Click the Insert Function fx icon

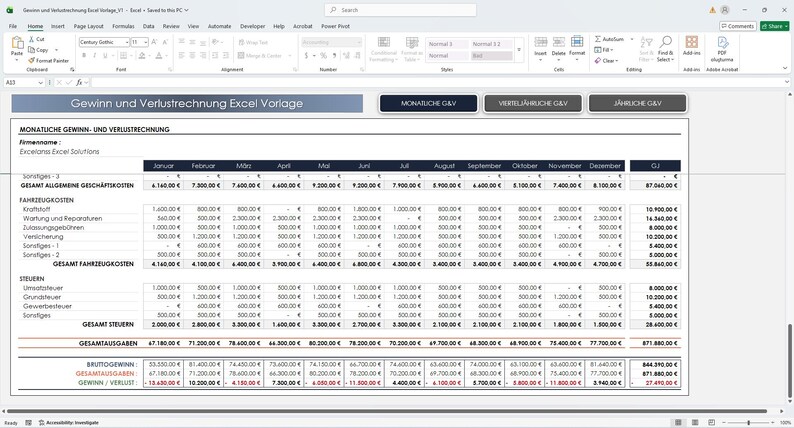[x=80, y=82]
